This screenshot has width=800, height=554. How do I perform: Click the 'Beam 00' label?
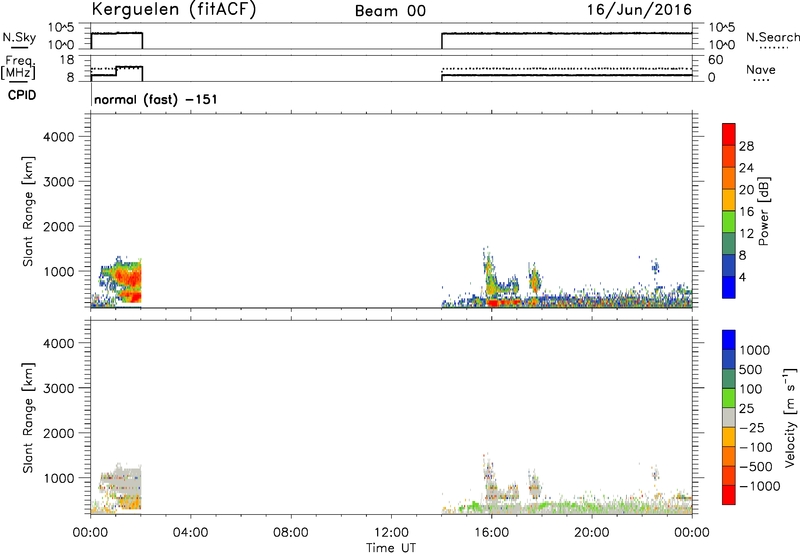pyautogui.click(x=390, y=11)
